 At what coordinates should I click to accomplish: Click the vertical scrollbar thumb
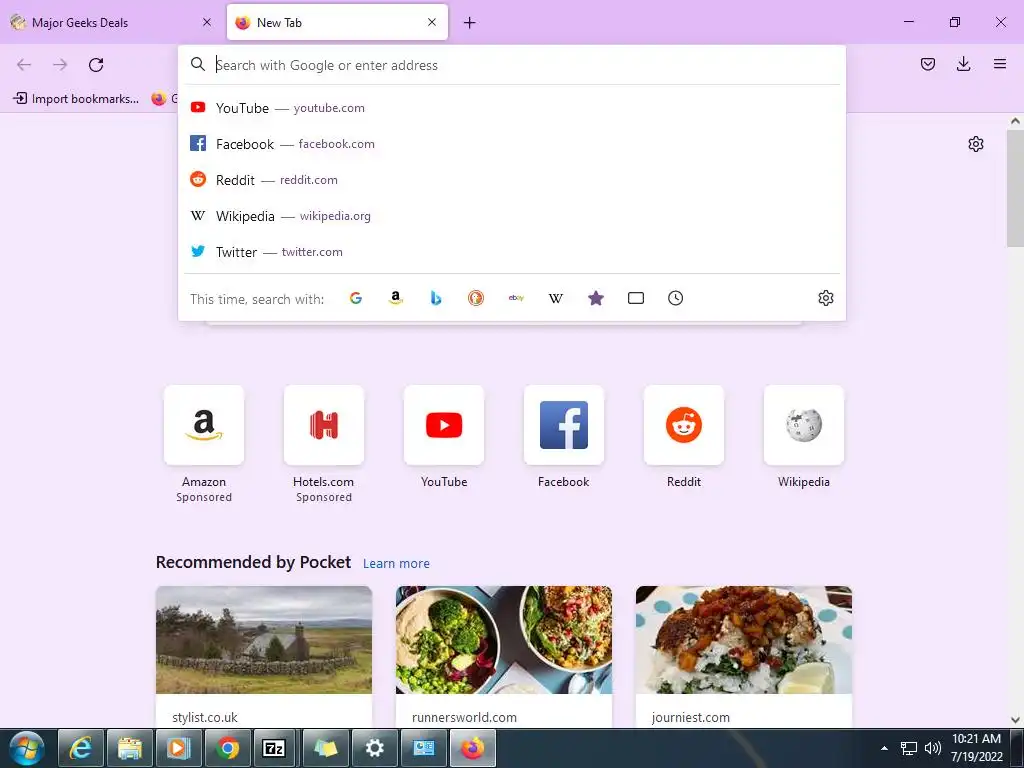tap(1015, 188)
